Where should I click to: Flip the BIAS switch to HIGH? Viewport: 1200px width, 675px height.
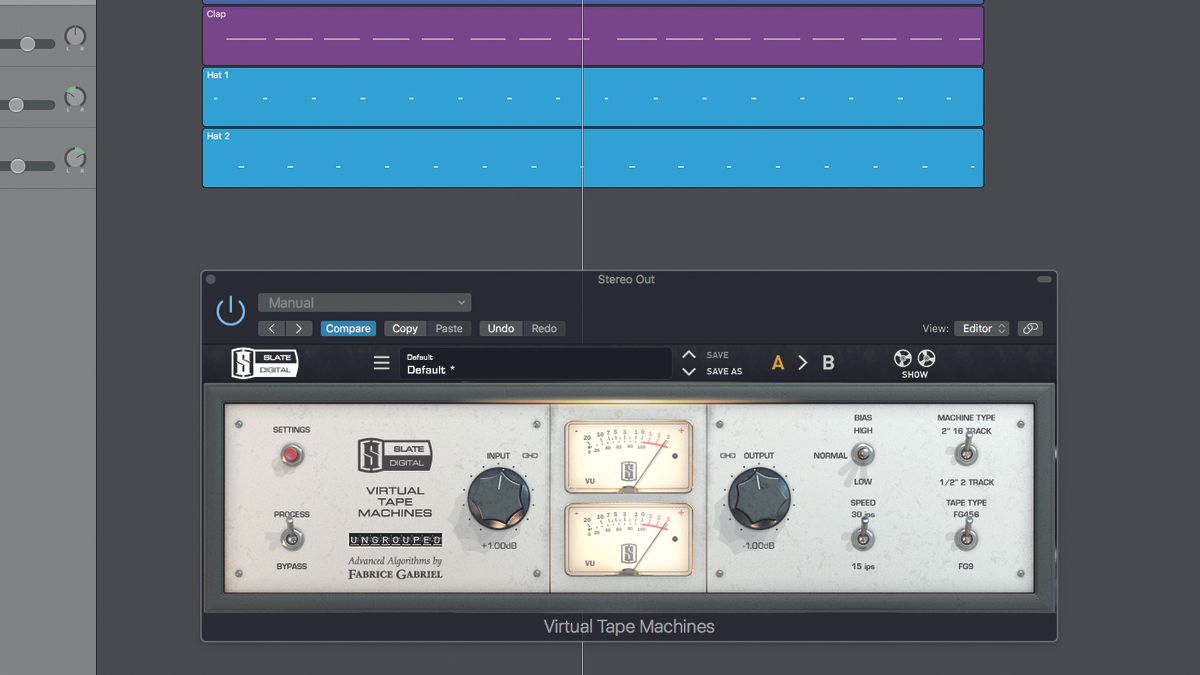pos(861,450)
